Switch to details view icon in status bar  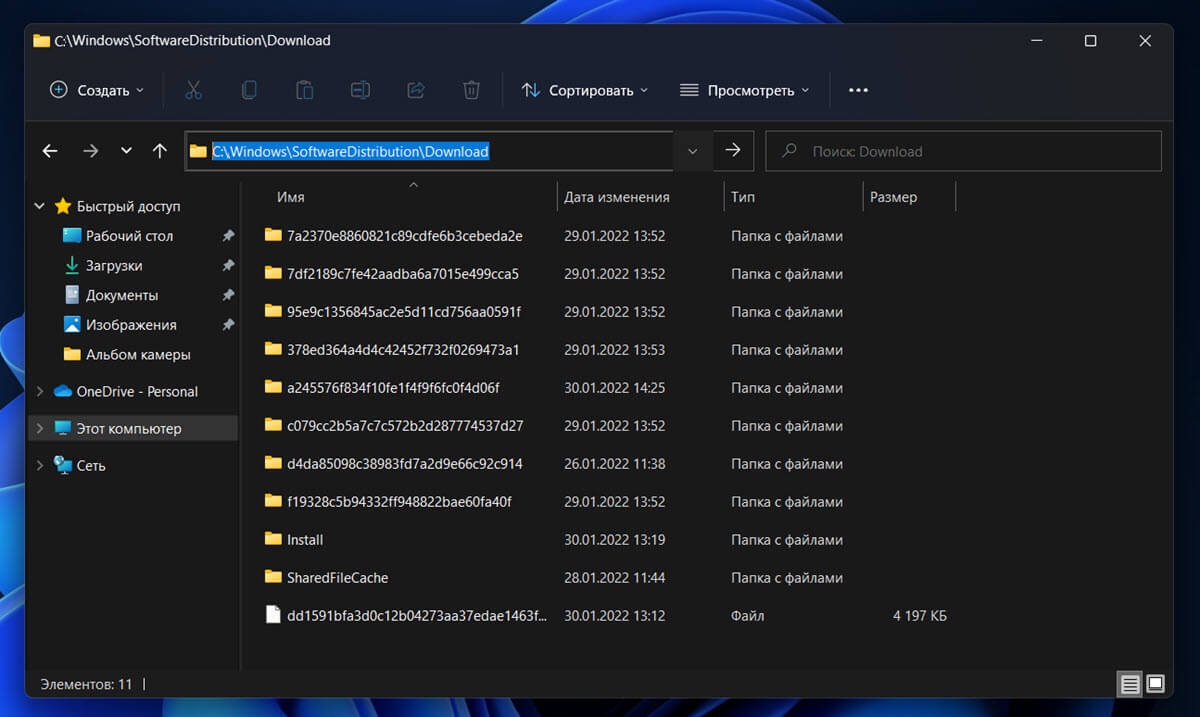[1130, 685]
